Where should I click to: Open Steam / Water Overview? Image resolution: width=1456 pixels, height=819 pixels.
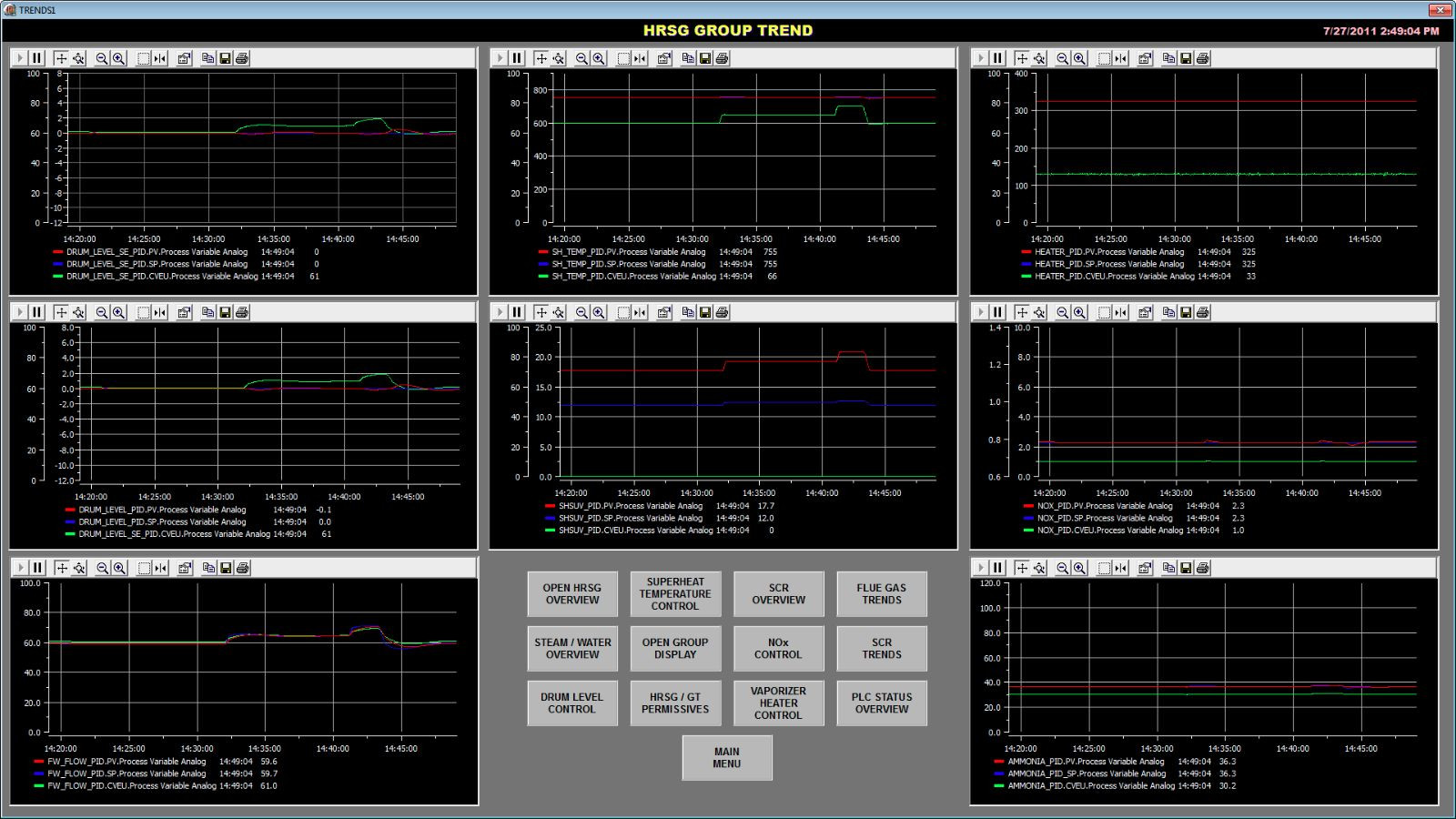[572, 649]
